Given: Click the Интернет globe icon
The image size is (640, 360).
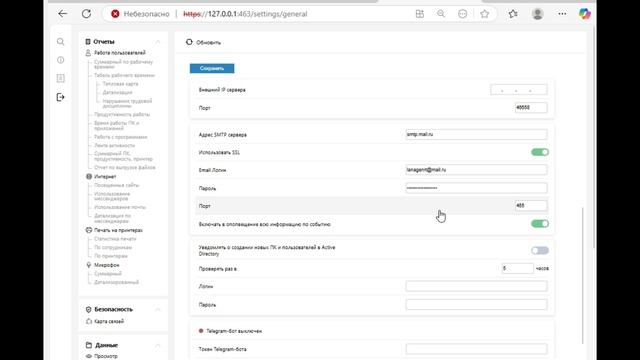Looking at the screenshot, I should [89, 176].
